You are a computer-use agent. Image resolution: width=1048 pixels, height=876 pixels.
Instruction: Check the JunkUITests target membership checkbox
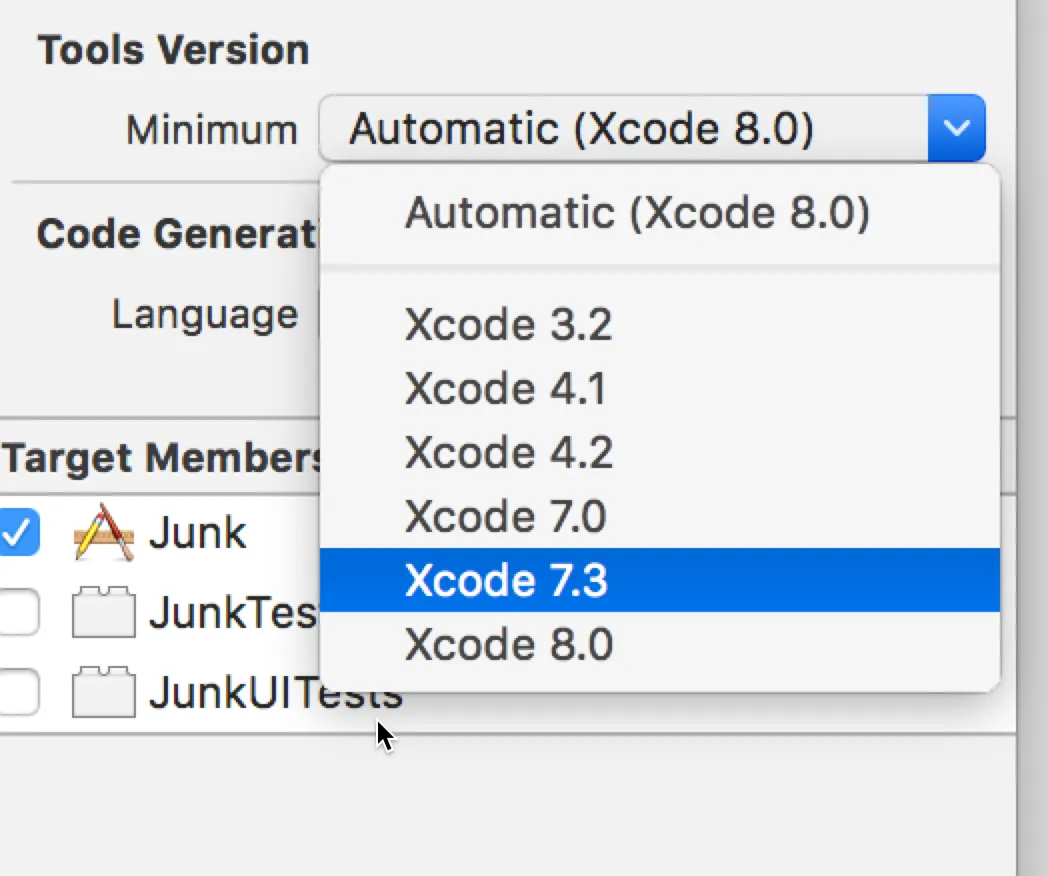(x=19, y=691)
